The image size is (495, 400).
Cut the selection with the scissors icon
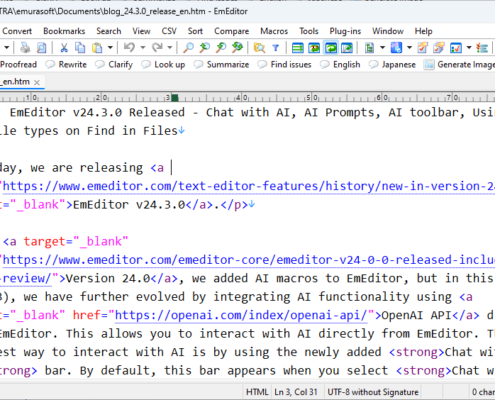click(x=64, y=48)
